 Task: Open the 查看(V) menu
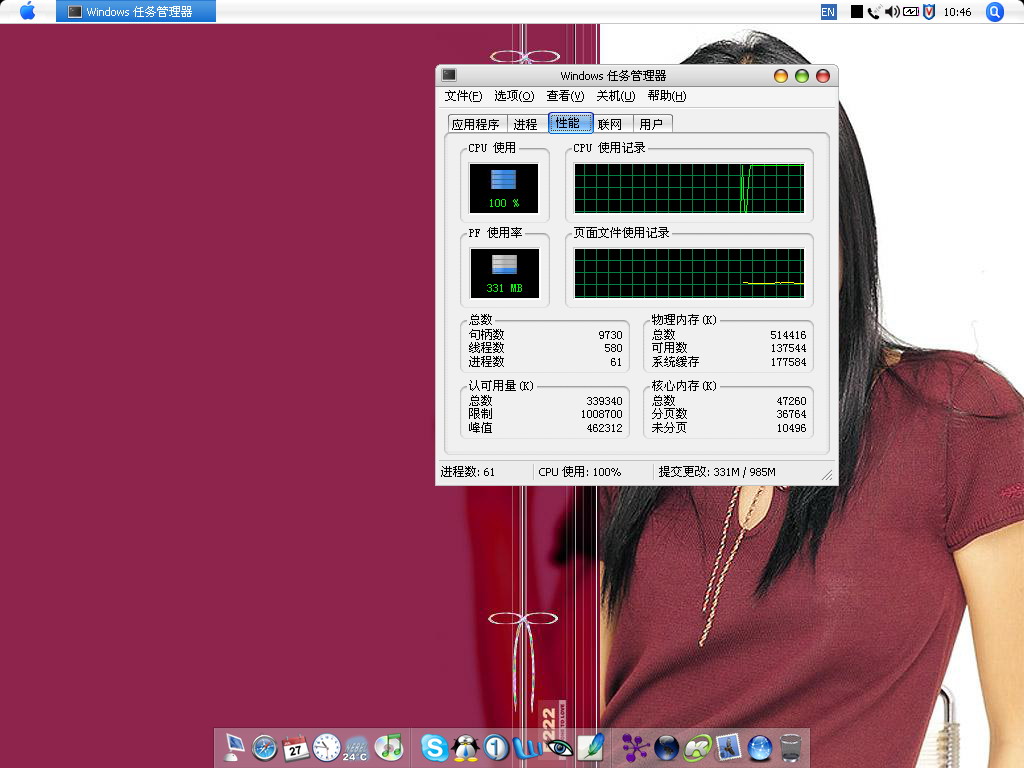(565, 96)
